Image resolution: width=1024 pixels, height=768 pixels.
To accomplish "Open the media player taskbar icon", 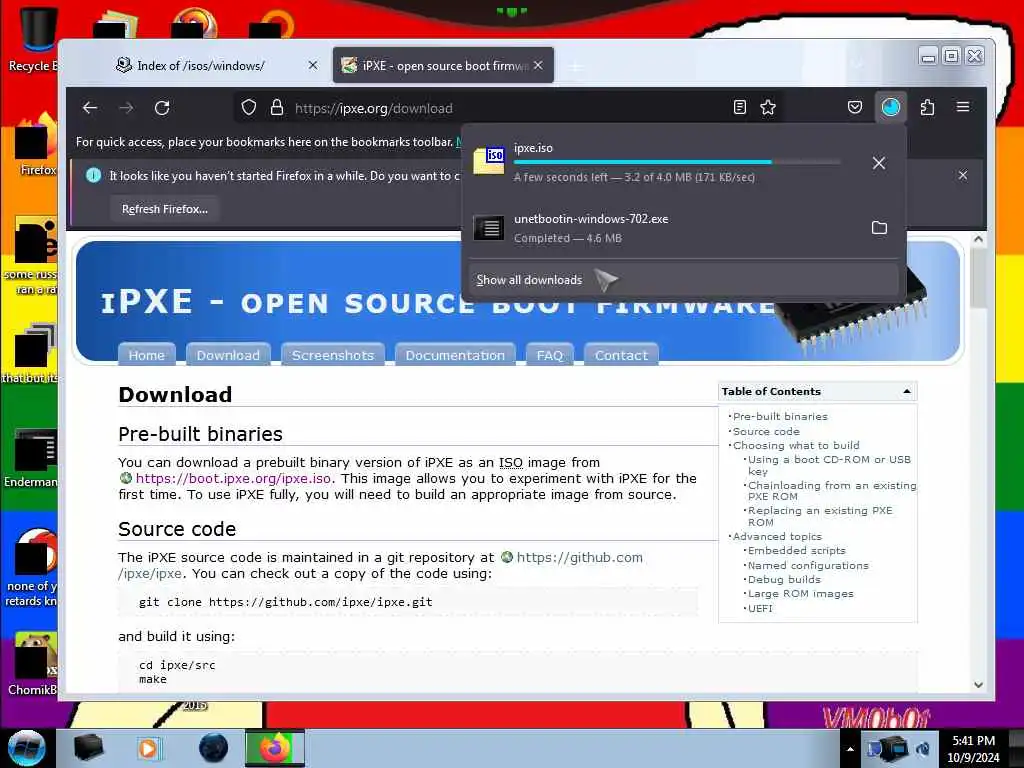I will pyautogui.click(x=148, y=748).
